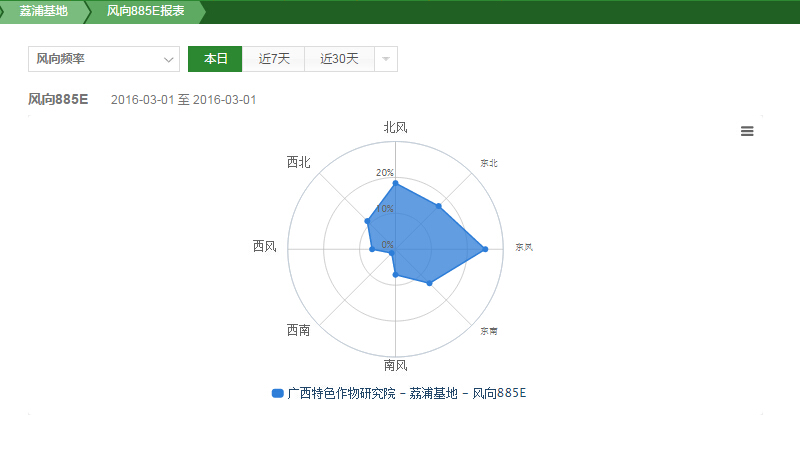This screenshot has height=453, width=800.
Task: Click the 北风 axis label
Action: click(x=396, y=127)
